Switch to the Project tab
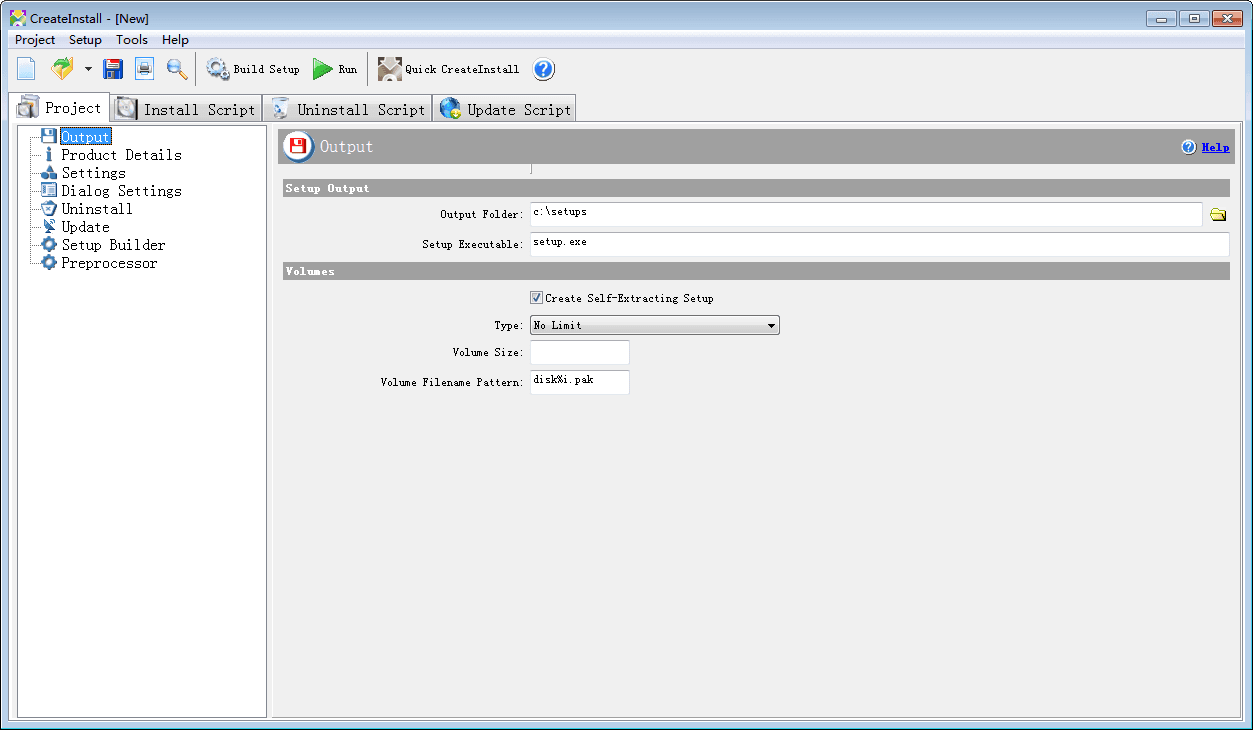 (59, 107)
